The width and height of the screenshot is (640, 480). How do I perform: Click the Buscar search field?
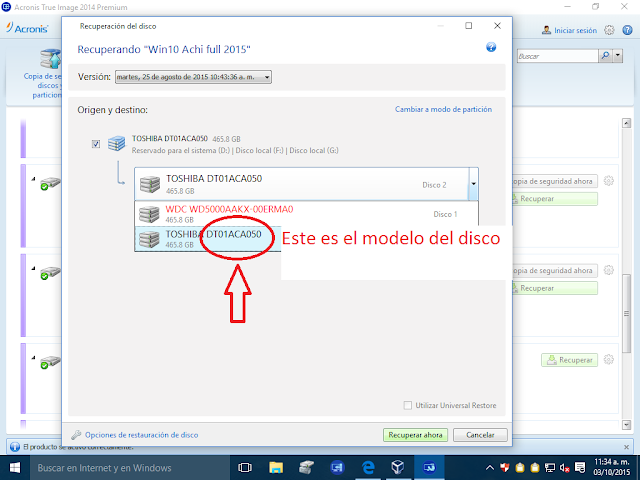pos(557,56)
